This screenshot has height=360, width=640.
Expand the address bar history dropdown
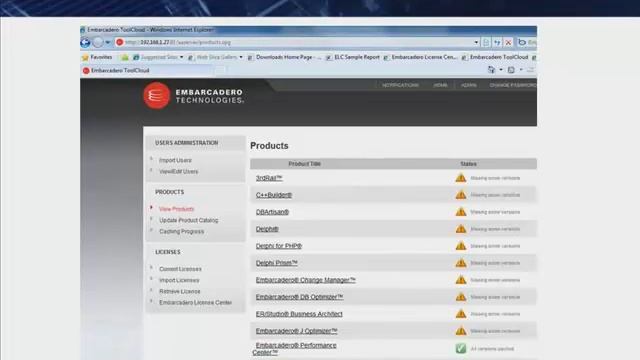[x=476, y=42]
